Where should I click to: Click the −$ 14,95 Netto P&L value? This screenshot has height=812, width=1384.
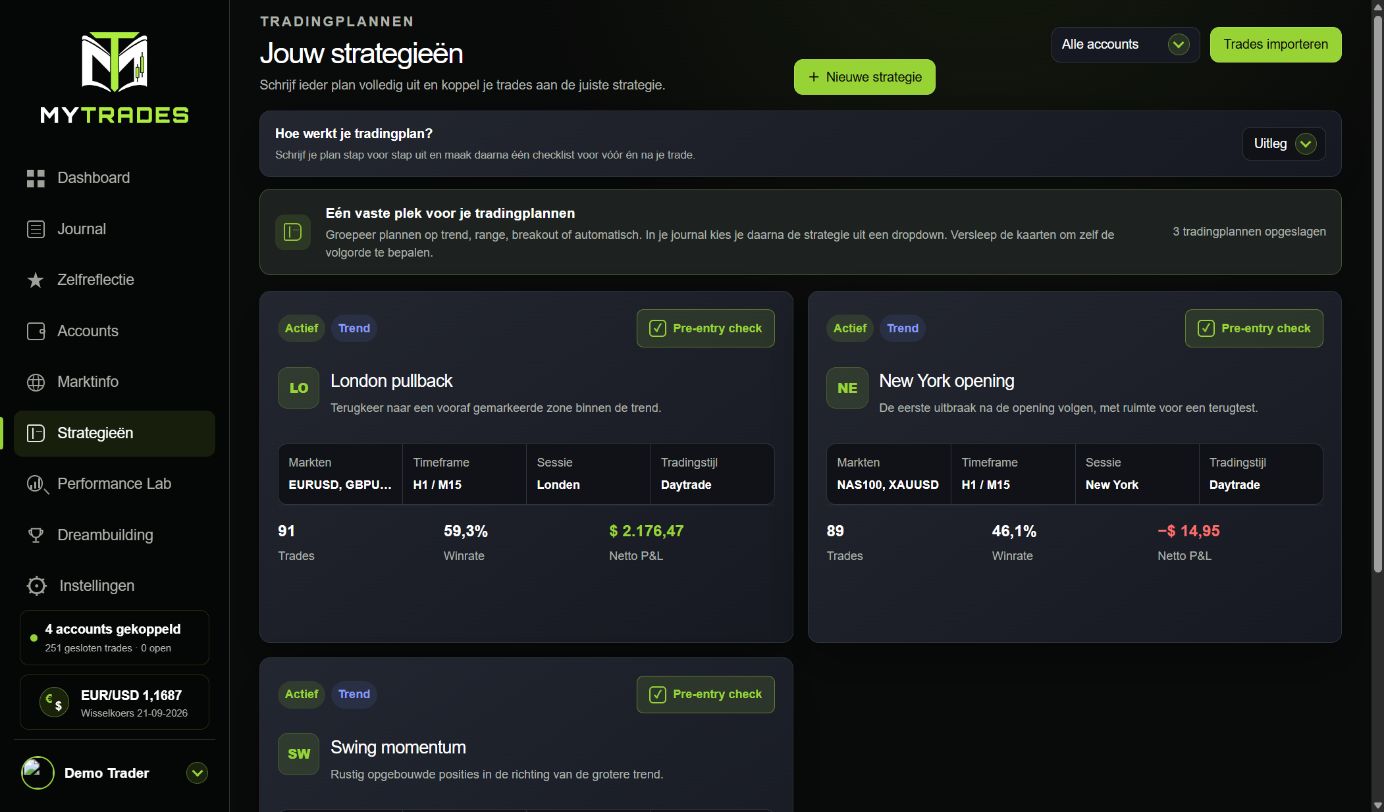tap(1188, 531)
